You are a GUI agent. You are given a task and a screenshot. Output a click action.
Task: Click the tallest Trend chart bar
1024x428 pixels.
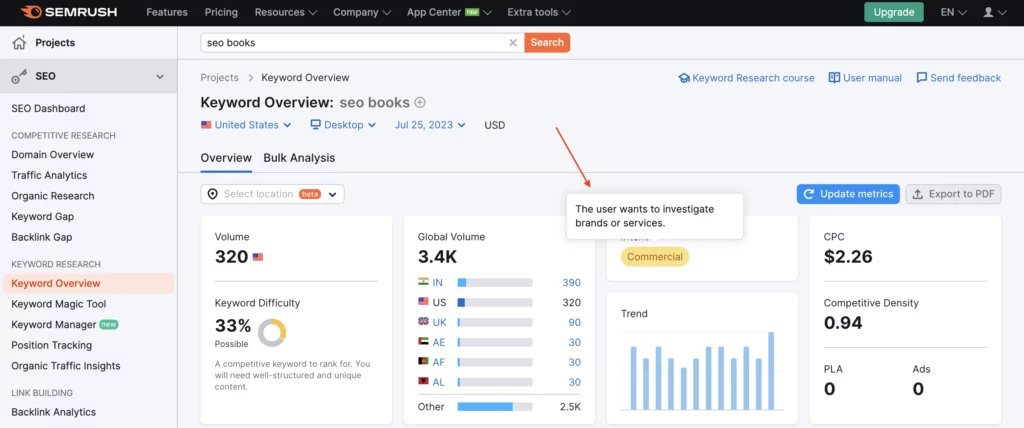click(x=771, y=370)
